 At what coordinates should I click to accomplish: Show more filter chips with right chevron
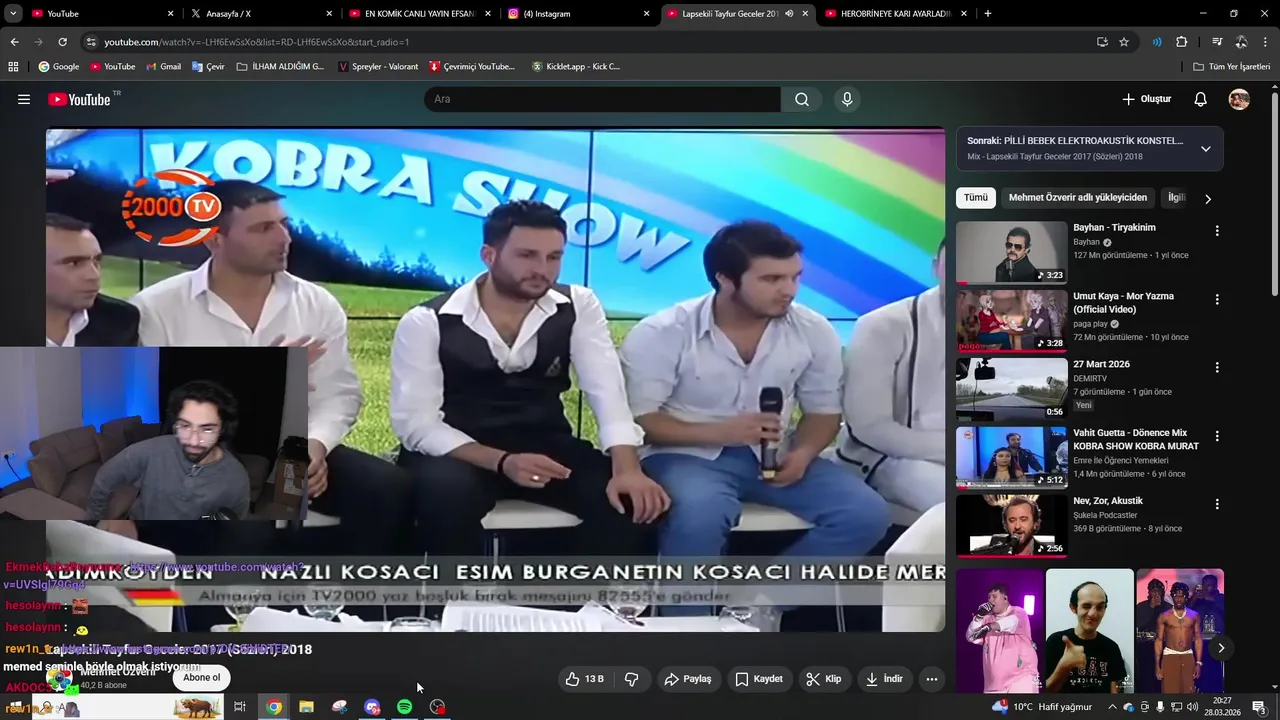(1207, 199)
